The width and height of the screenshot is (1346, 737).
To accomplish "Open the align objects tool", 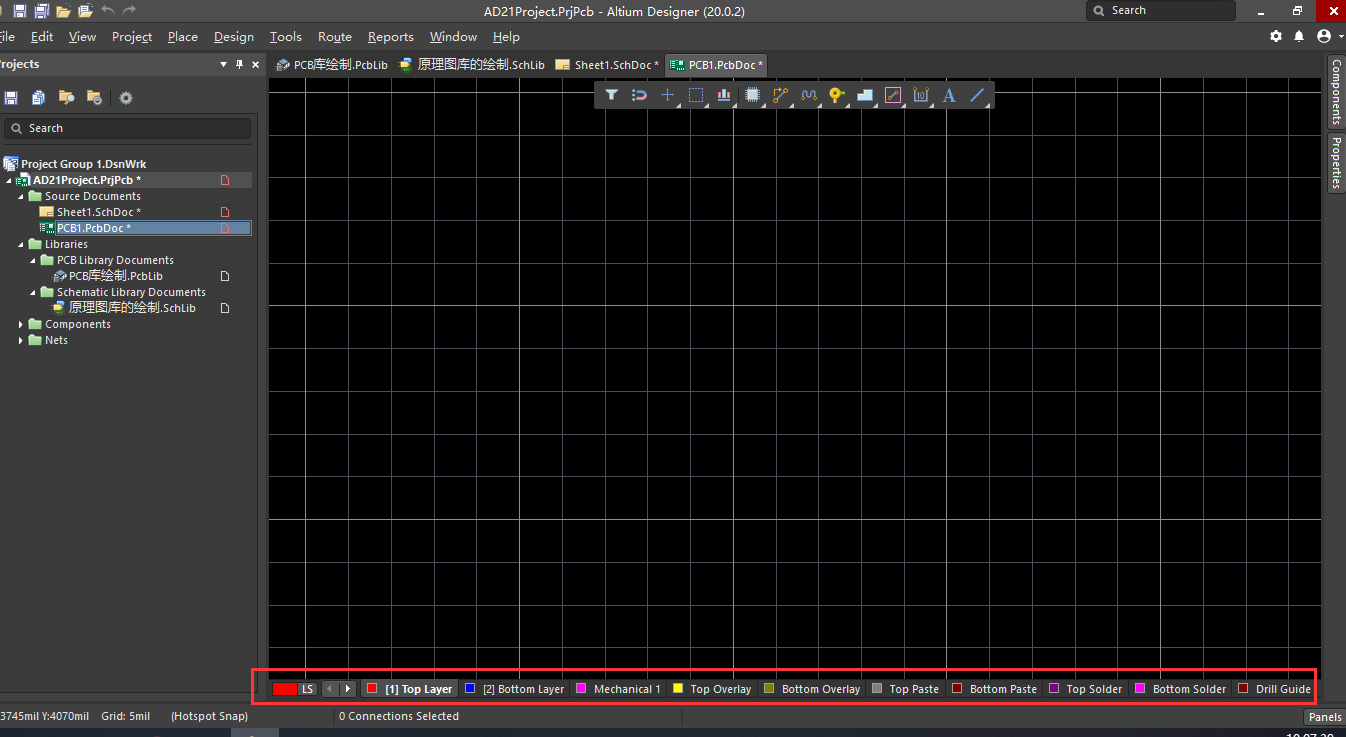I will coord(724,96).
